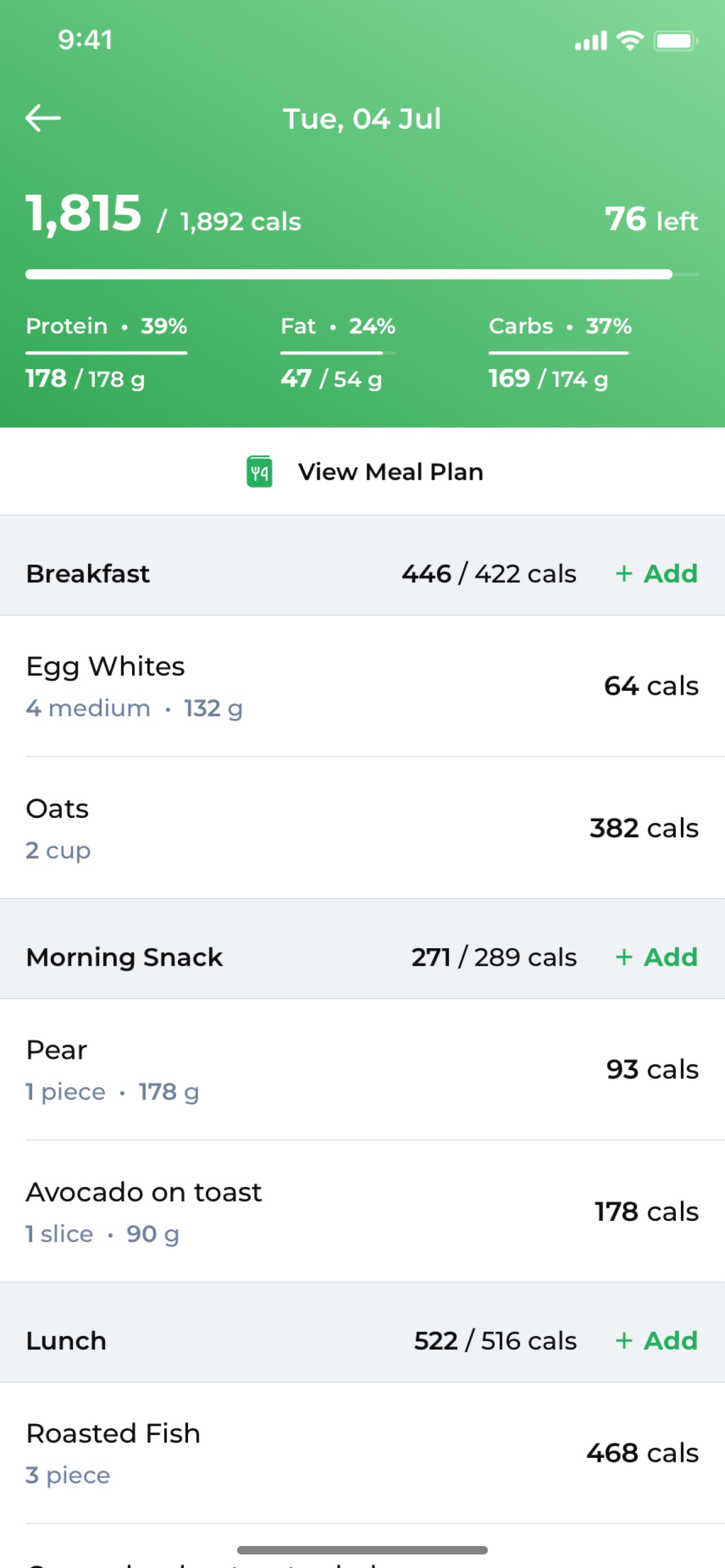
Task: Click the plus Add for Lunch
Action: coord(657,1341)
